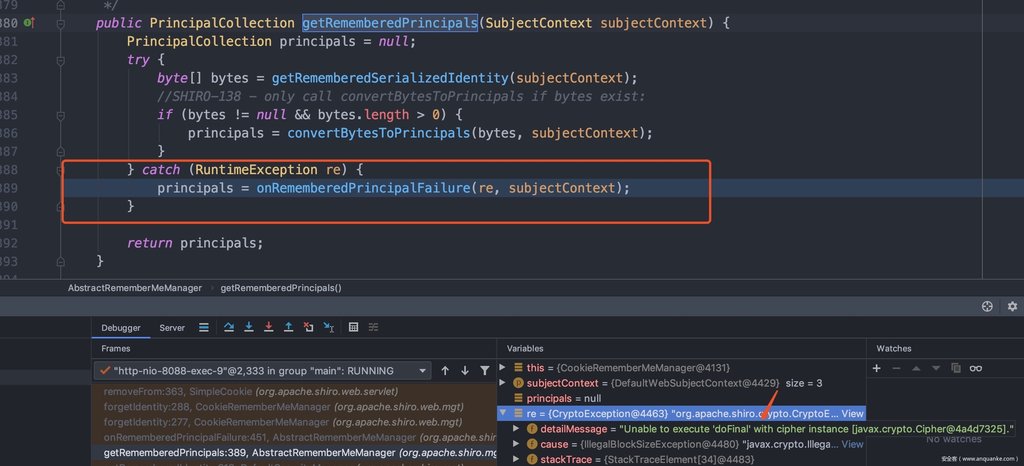The width and height of the screenshot is (1024, 466).
Task: Click the glasses show watches icon
Action: pyautogui.click(x=976, y=368)
